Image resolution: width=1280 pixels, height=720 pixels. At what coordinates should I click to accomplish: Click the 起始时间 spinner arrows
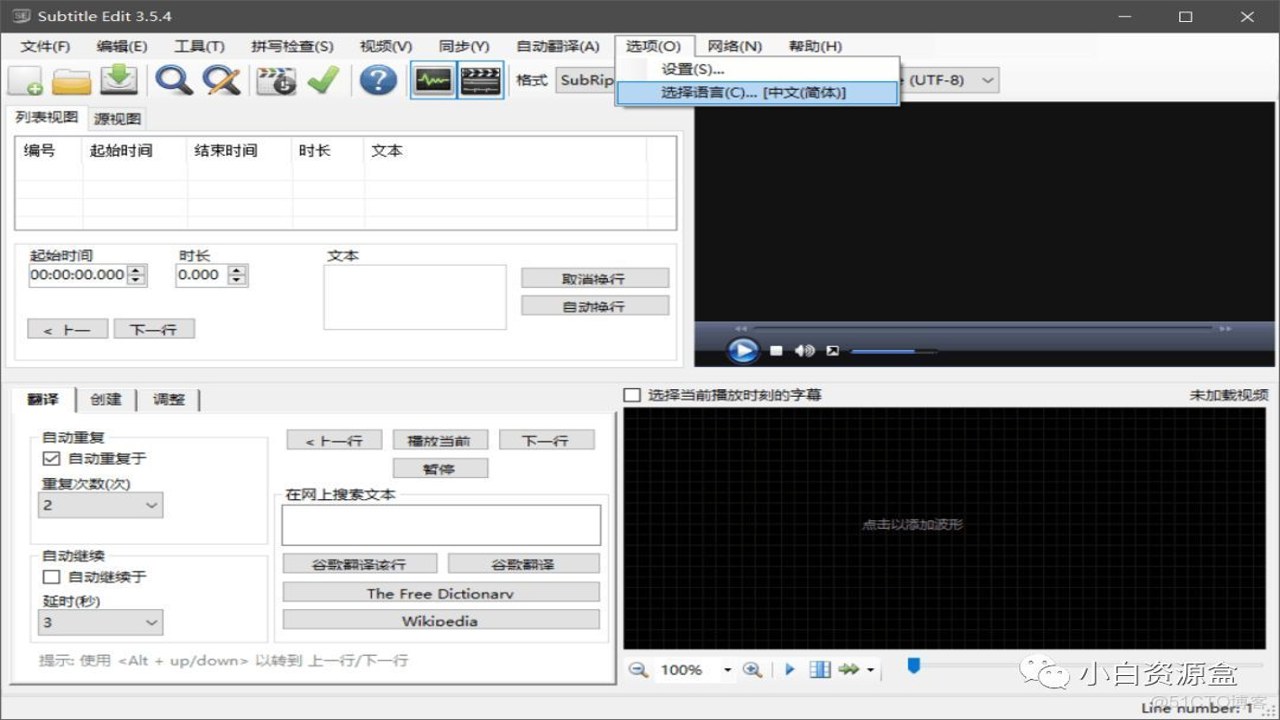tap(137, 275)
